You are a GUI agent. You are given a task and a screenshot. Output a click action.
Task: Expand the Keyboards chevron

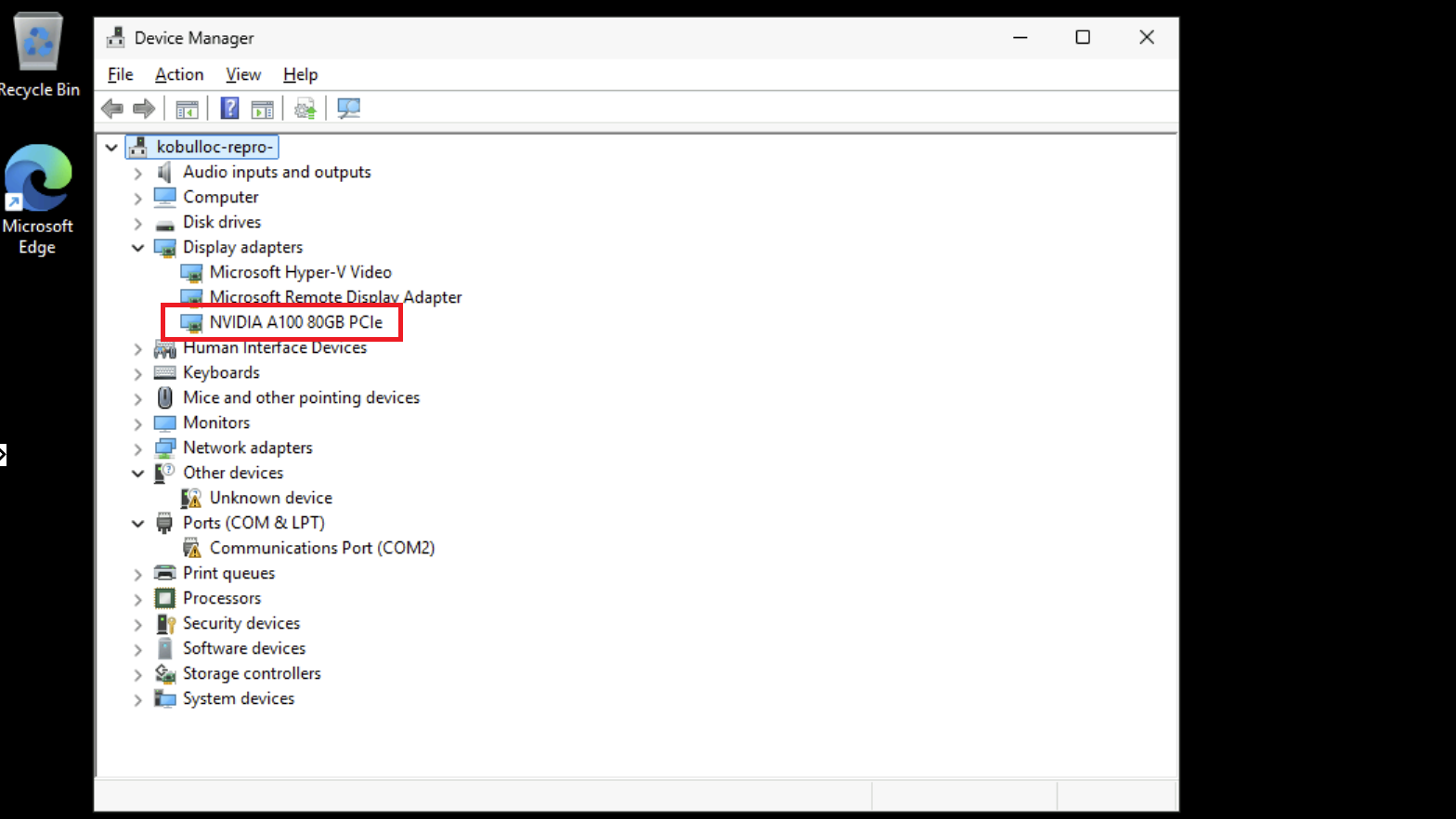click(x=137, y=373)
